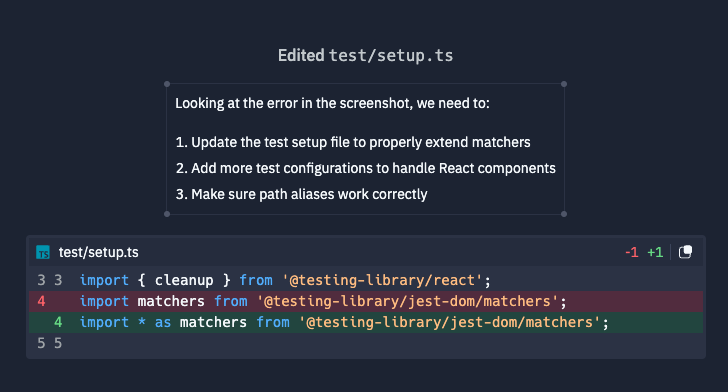This screenshot has width=728, height=392.
Task: Click the empty line 5 in the diff
Action: click(x=366, y=343)
